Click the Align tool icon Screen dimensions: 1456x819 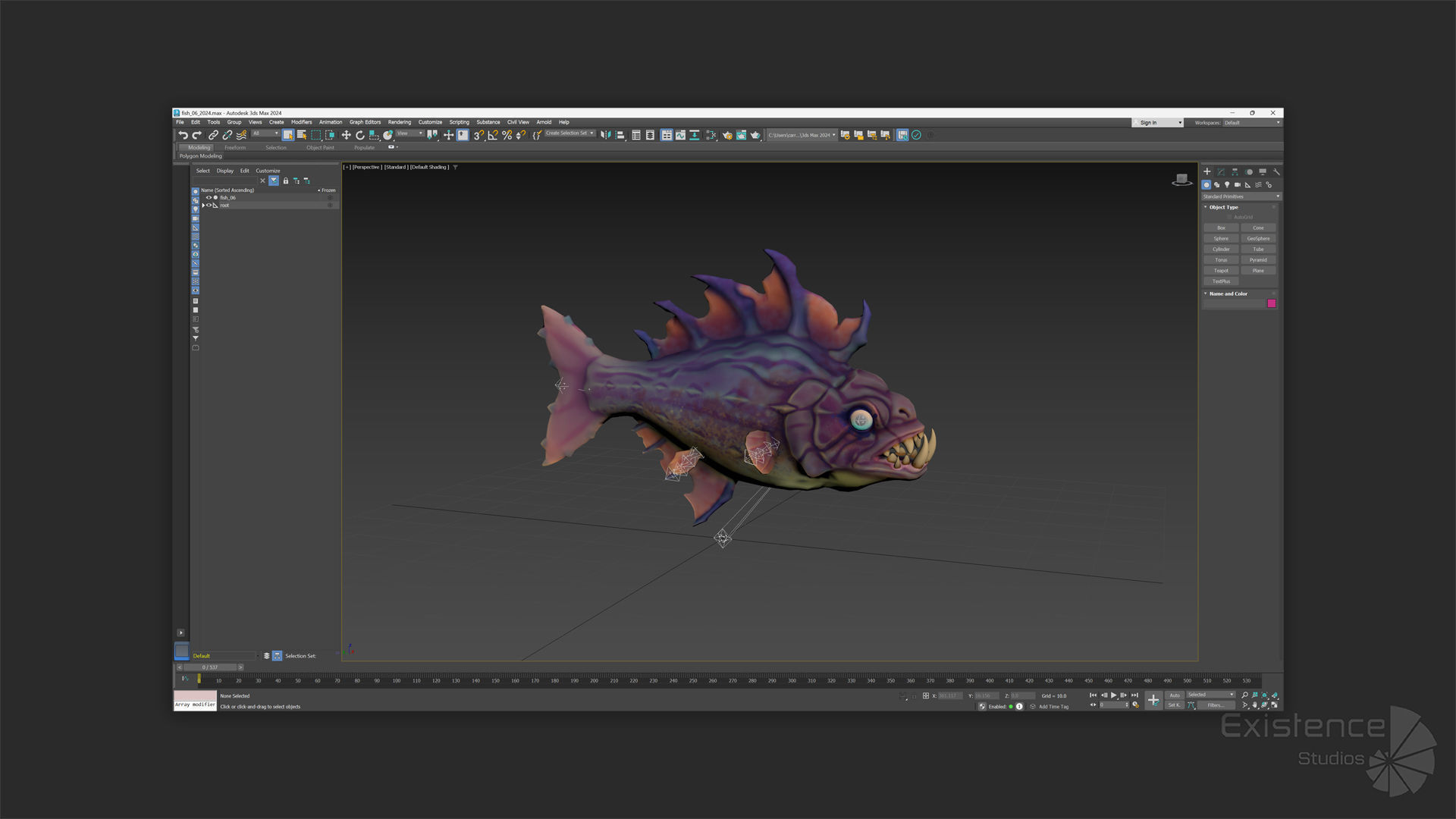click(x=620, y=135)
